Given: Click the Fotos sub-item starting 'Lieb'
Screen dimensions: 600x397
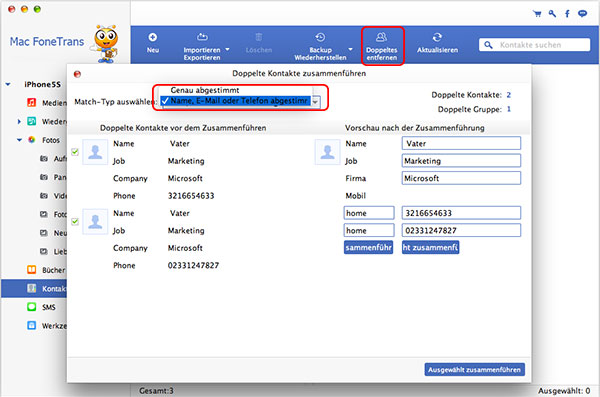Looking at the screenshot, I should point(53,251).
